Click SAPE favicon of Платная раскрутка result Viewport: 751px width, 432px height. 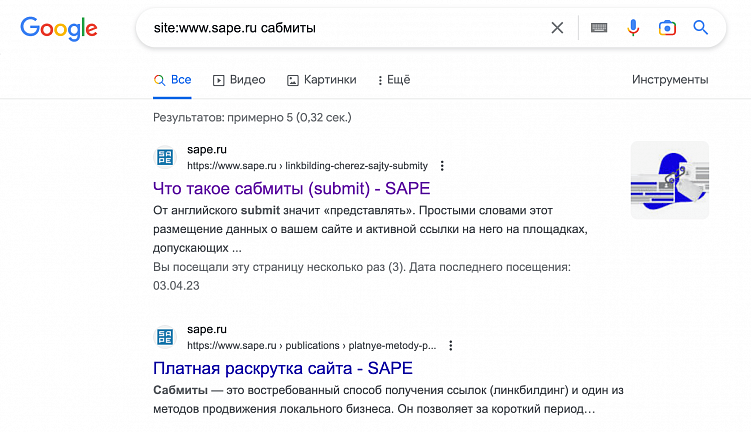[x=165, y=337]
